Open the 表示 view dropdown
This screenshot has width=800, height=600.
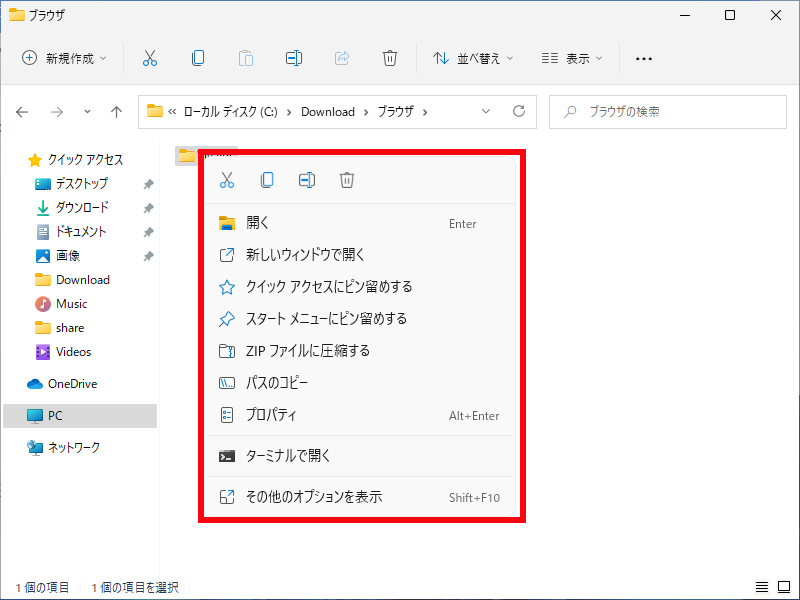pyautogui.click(x=571, y=58)
